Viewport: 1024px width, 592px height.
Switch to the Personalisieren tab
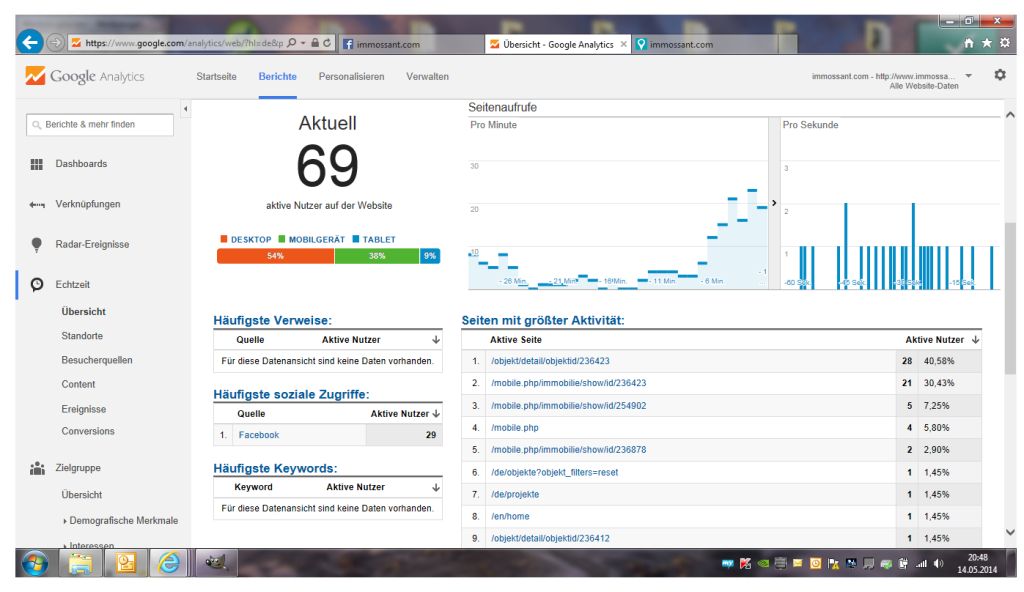point(351,77)
